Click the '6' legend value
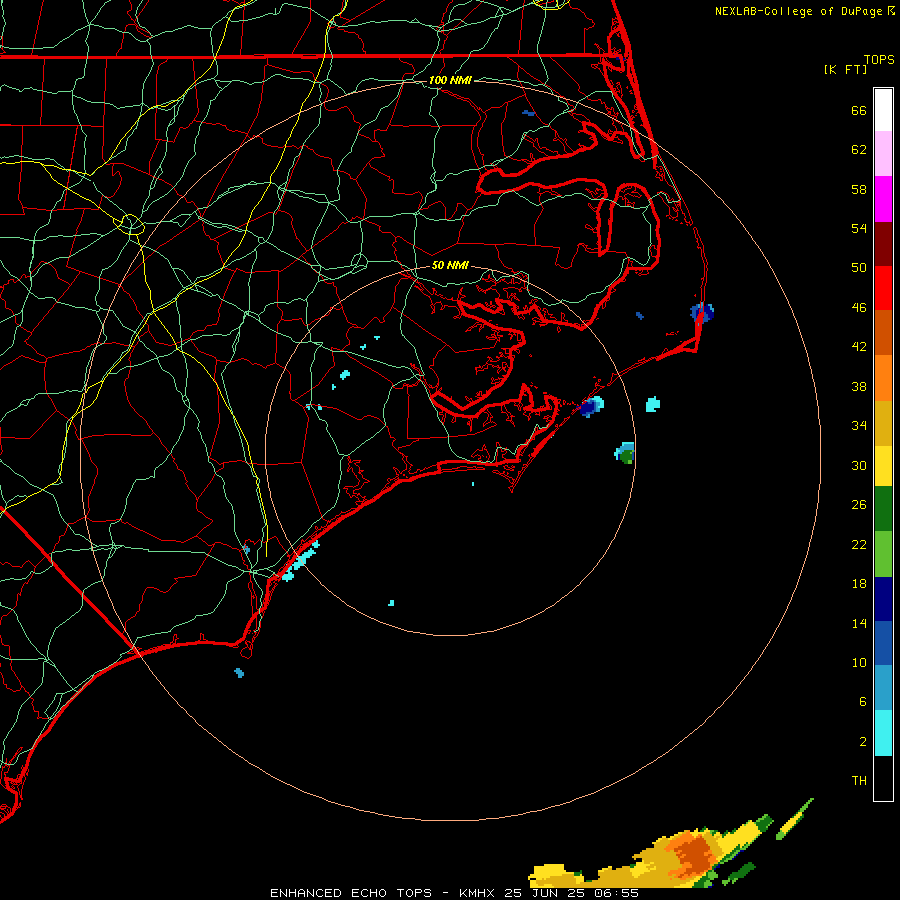The image size is (900, 900). point(863,702)
